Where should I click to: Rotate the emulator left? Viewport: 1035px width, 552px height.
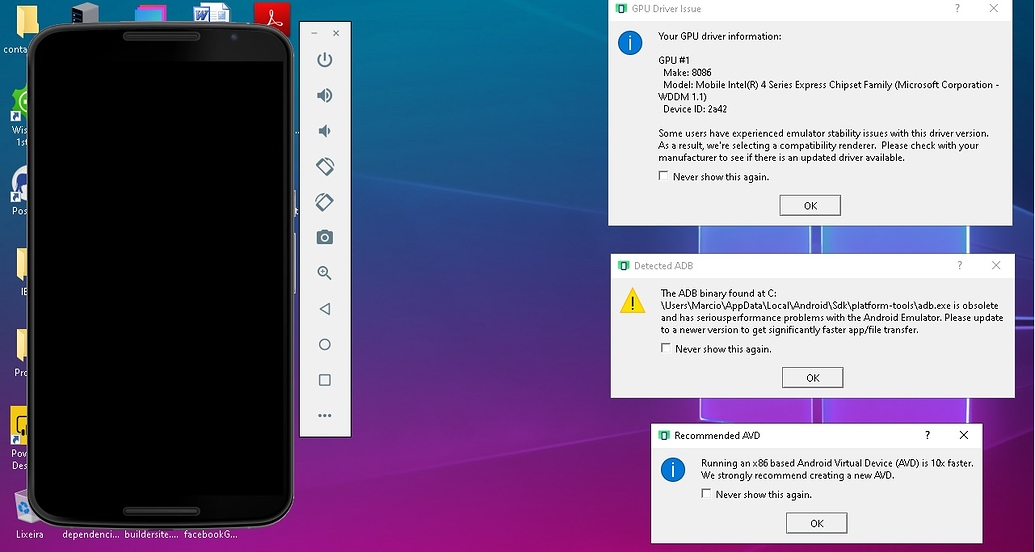pyautogui.click(x=324, y=166)
